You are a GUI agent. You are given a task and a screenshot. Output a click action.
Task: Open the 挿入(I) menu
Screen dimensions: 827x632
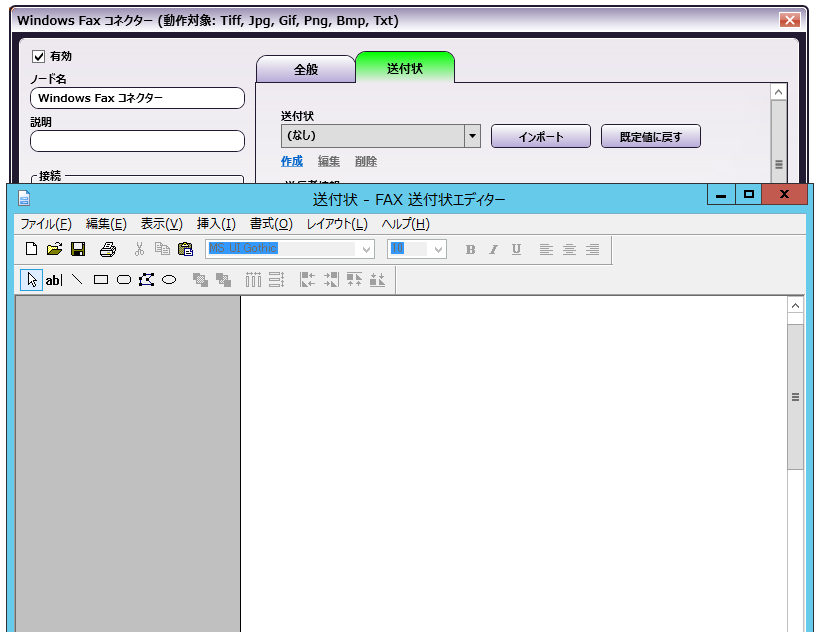click(216, 224)
